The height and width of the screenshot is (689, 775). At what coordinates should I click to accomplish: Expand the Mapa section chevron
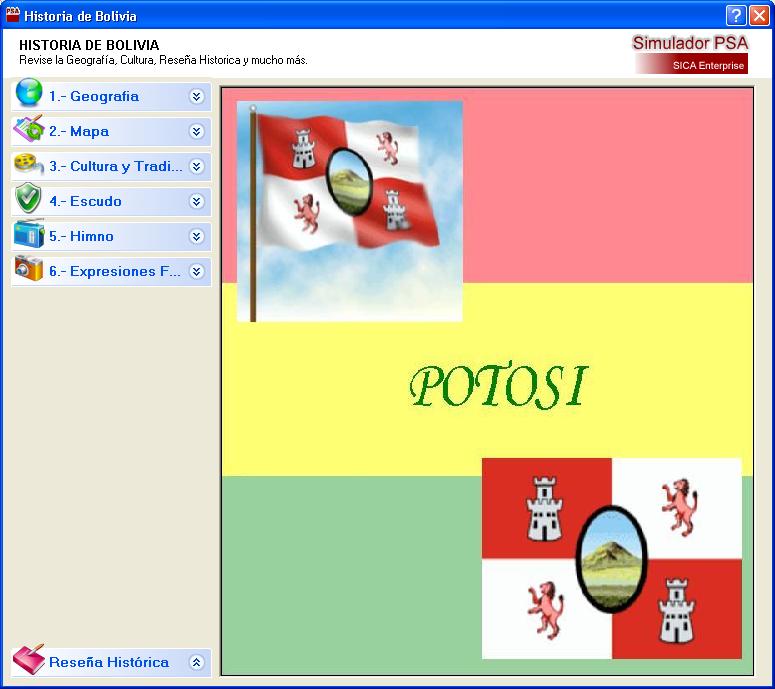click(x=197, y=132)
